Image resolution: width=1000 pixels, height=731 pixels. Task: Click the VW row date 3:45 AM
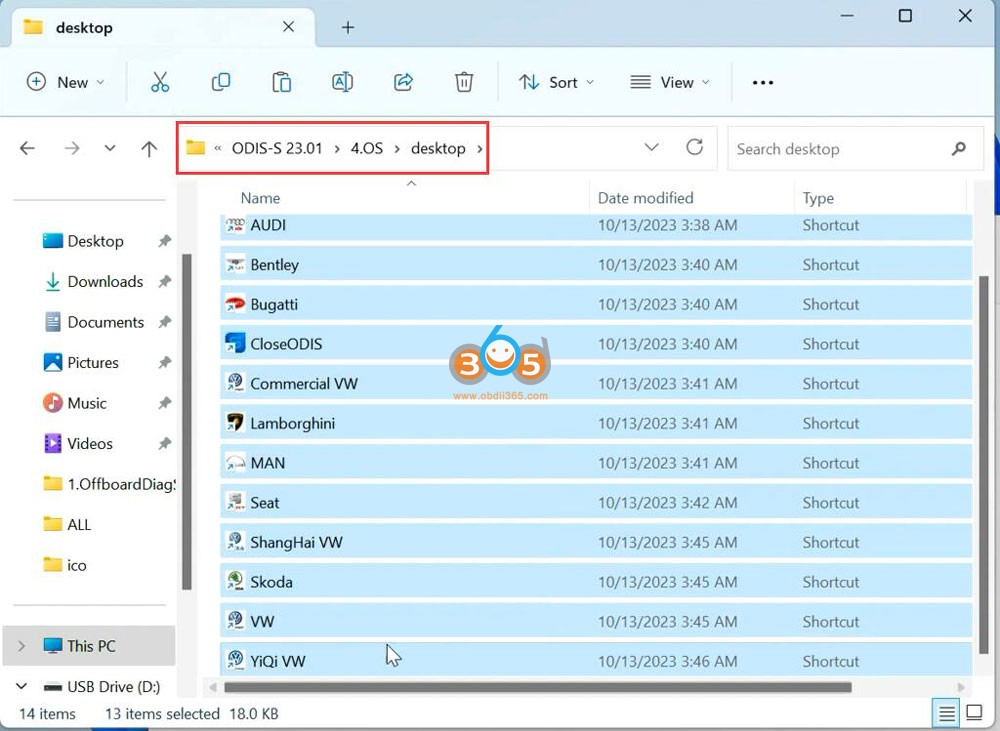[667, 622]
